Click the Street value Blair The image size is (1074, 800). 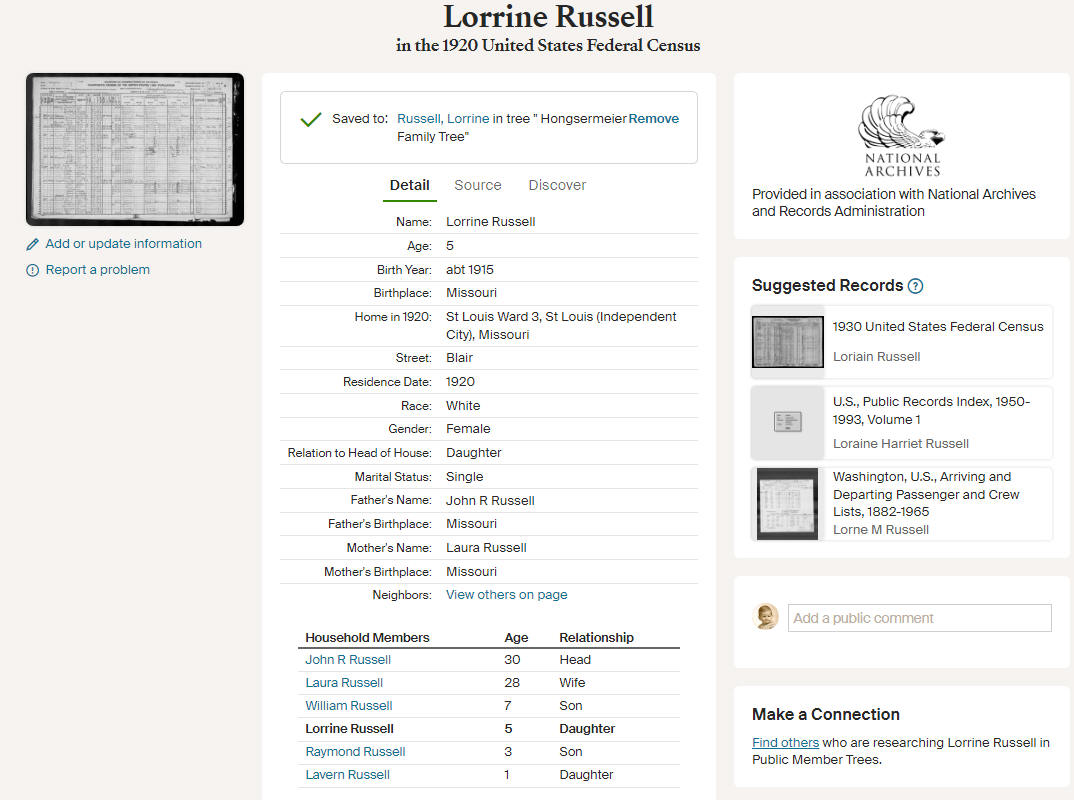(459, 358)
